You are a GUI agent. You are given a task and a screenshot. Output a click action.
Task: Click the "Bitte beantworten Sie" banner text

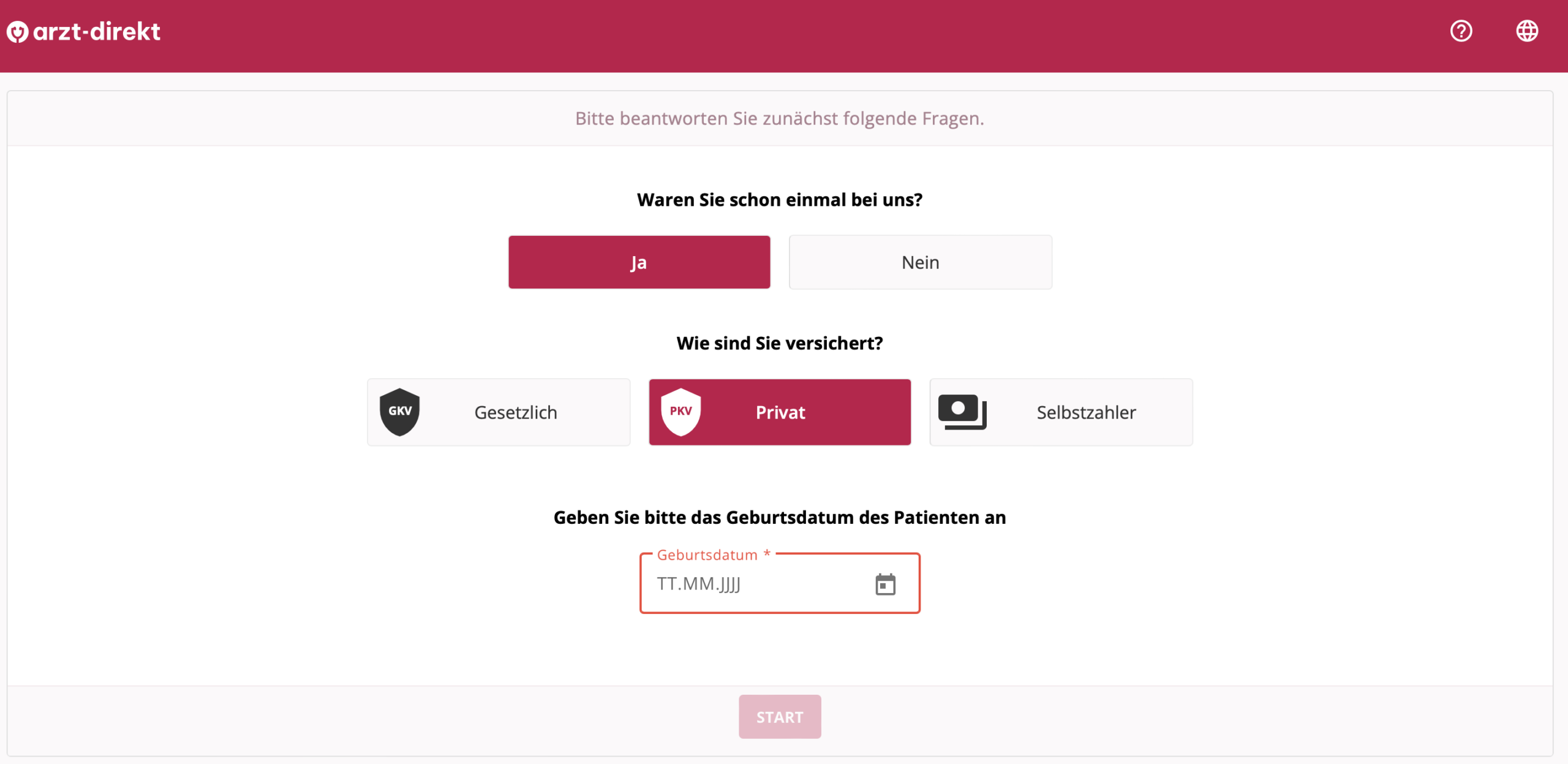pyautogui.click(x=779, y=118)
